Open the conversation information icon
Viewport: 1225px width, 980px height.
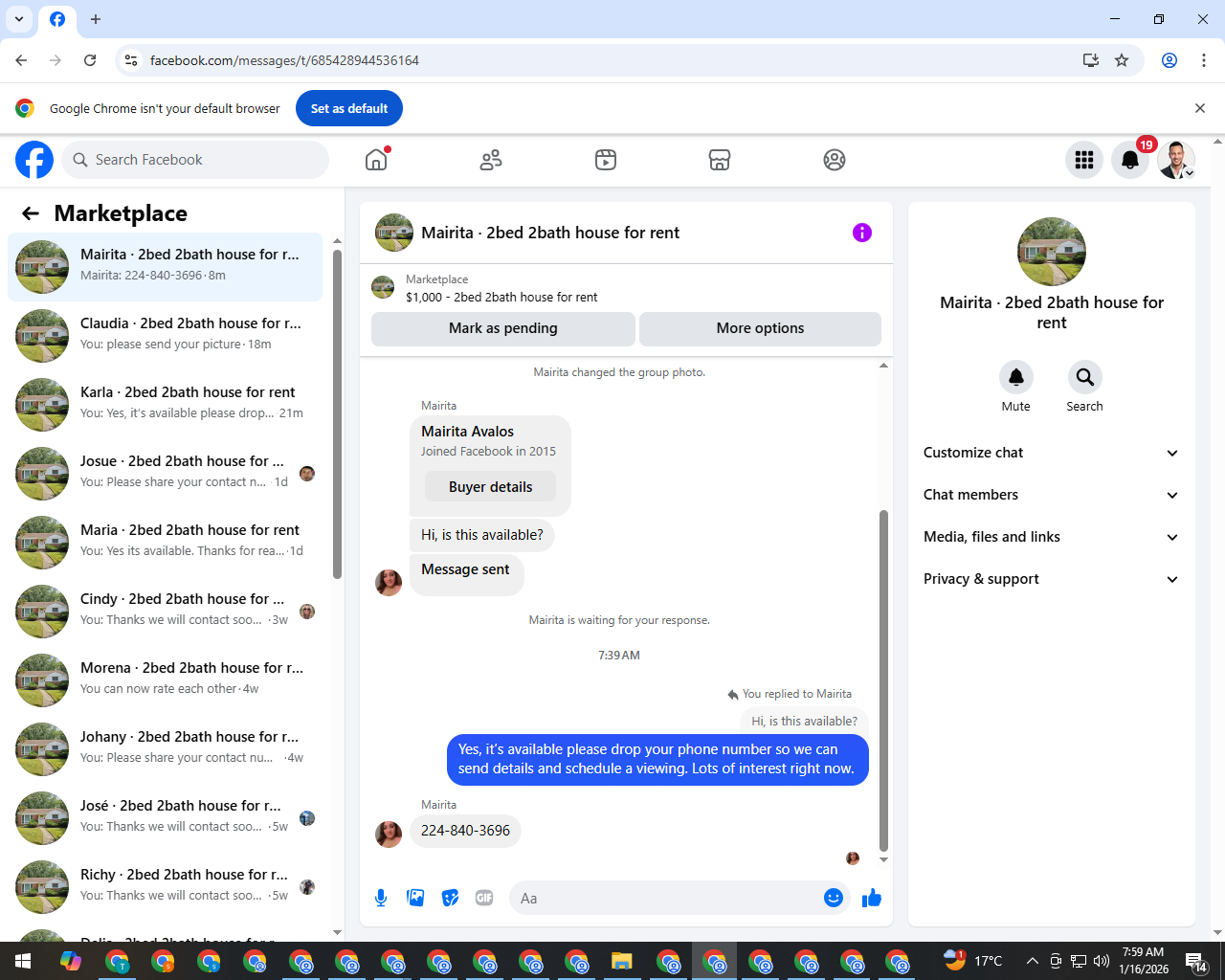[862, 233]
